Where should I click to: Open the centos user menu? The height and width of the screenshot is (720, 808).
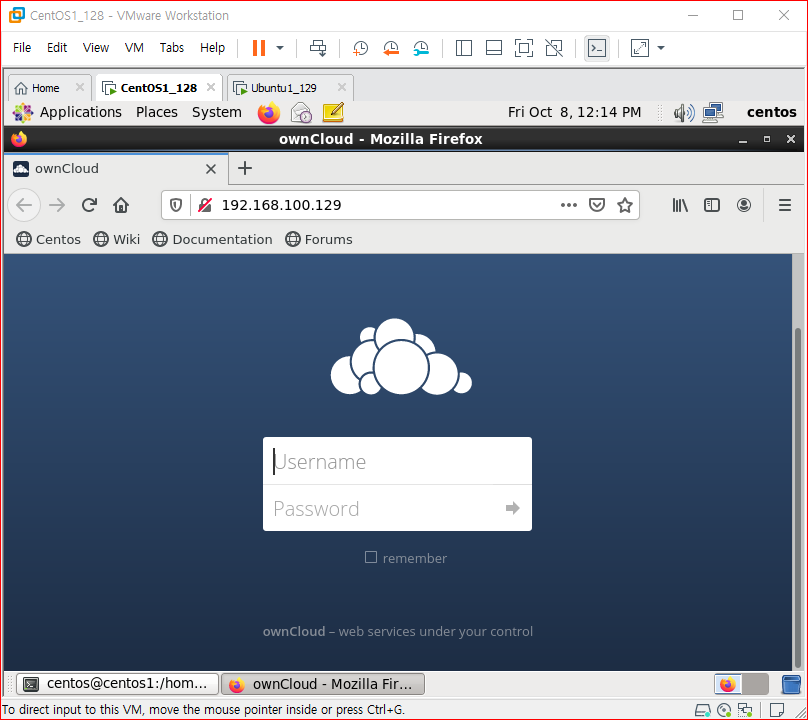771,112
